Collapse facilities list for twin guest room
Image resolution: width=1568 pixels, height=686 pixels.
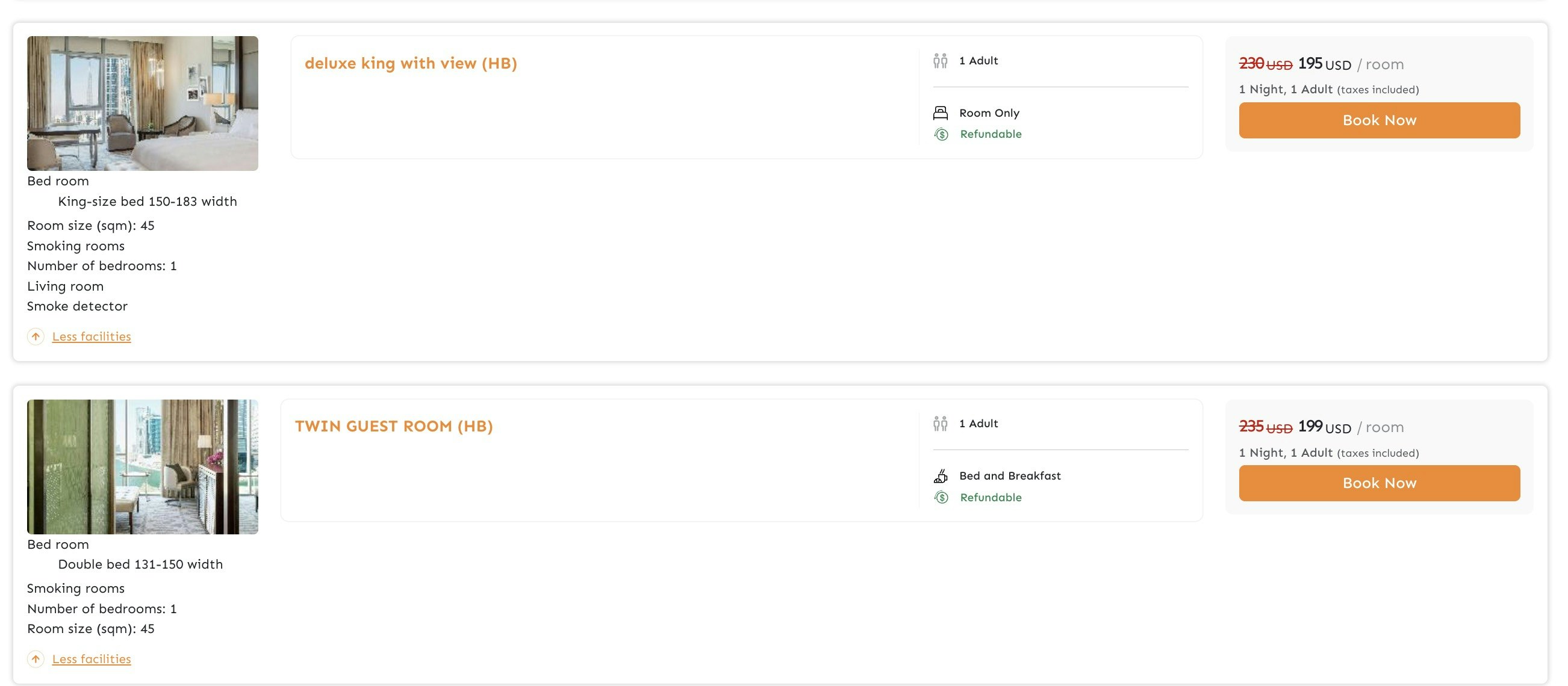click(92, 659)
